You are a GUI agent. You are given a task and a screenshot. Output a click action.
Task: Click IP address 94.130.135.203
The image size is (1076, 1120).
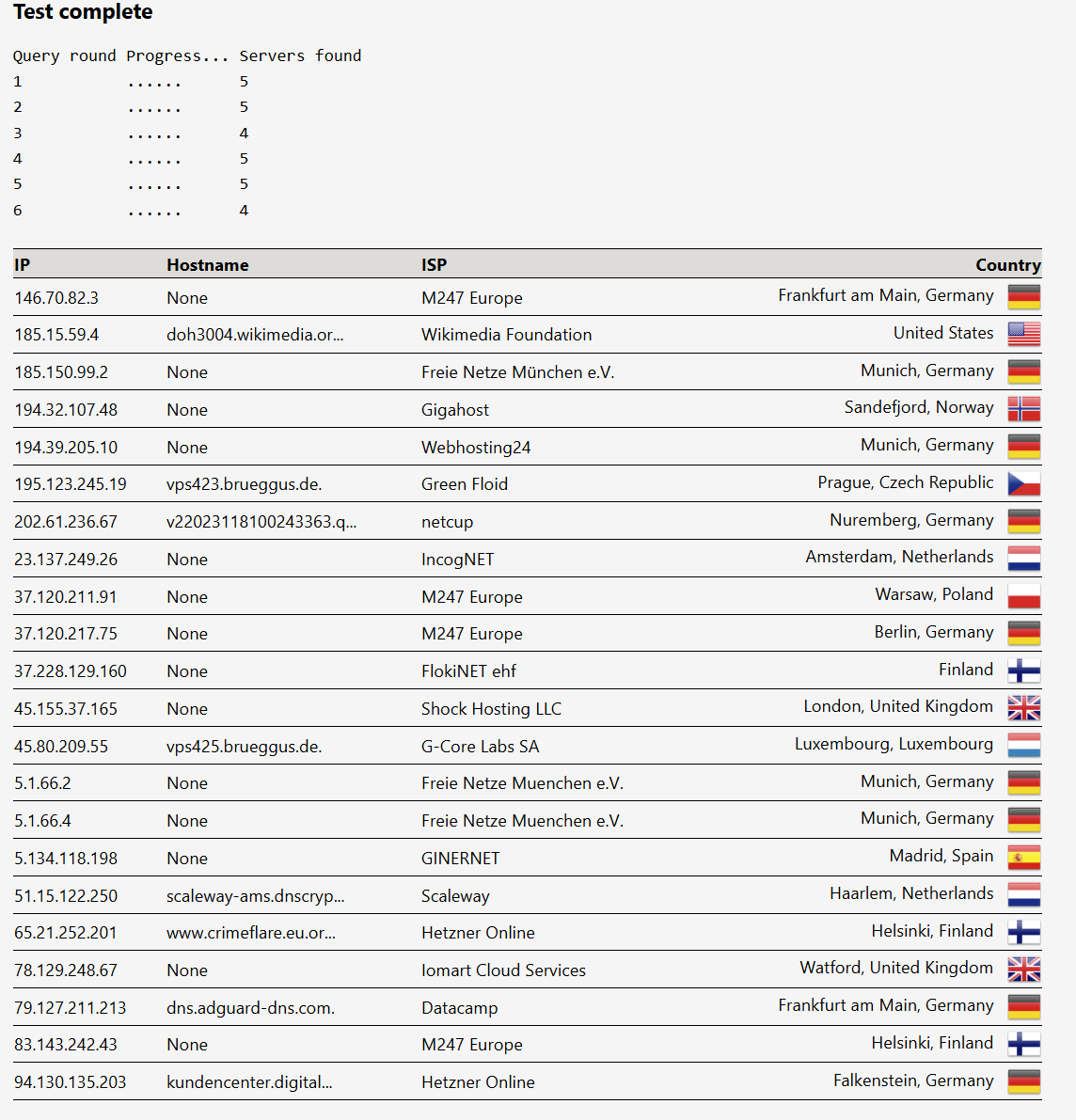(71, 1082)
